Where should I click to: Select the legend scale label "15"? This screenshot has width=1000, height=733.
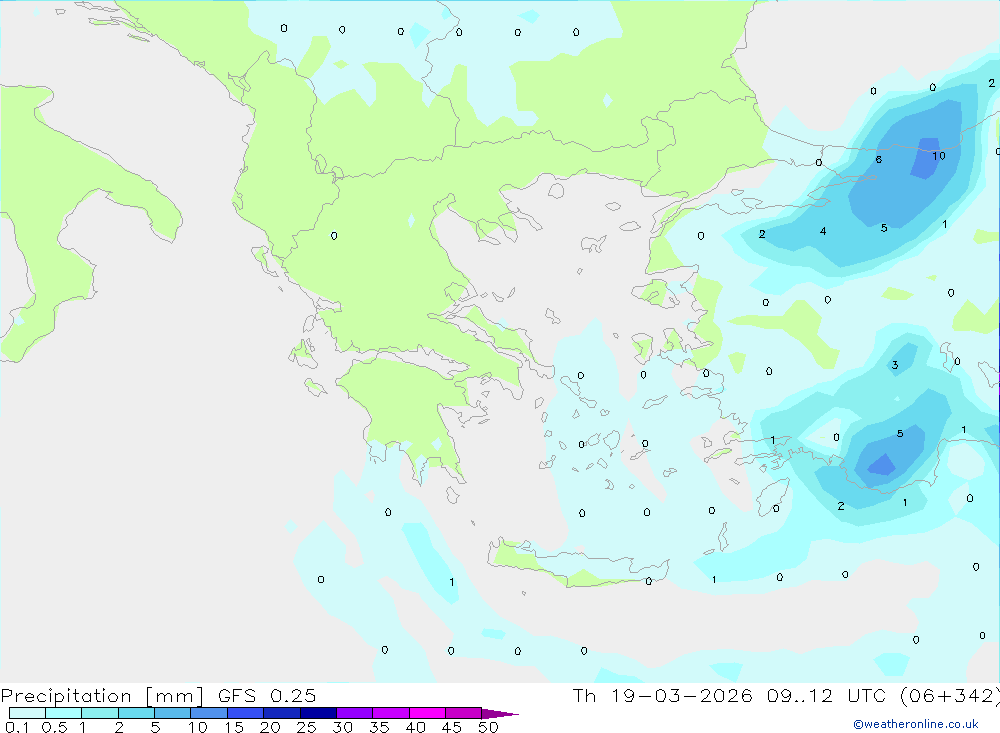pos(234,727)
